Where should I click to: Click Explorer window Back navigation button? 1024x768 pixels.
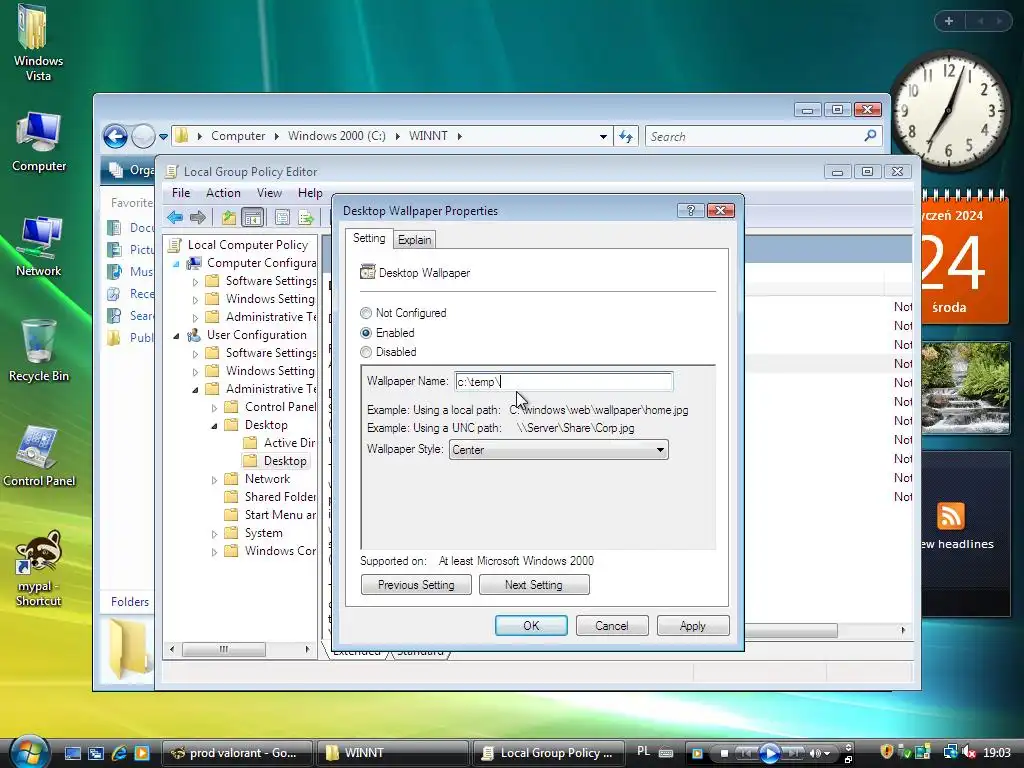click(x=116, y=136)
